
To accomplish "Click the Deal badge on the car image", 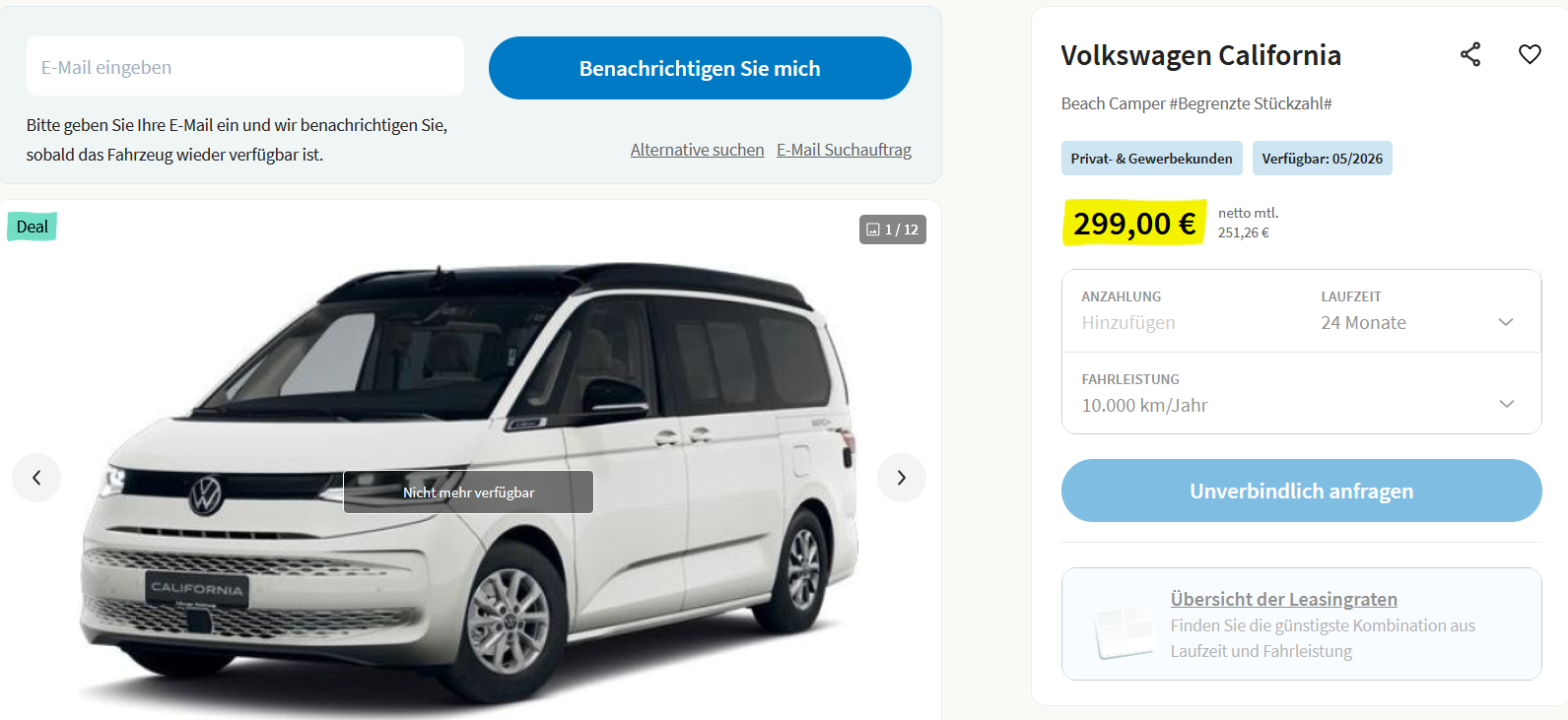I will point(33,227).
